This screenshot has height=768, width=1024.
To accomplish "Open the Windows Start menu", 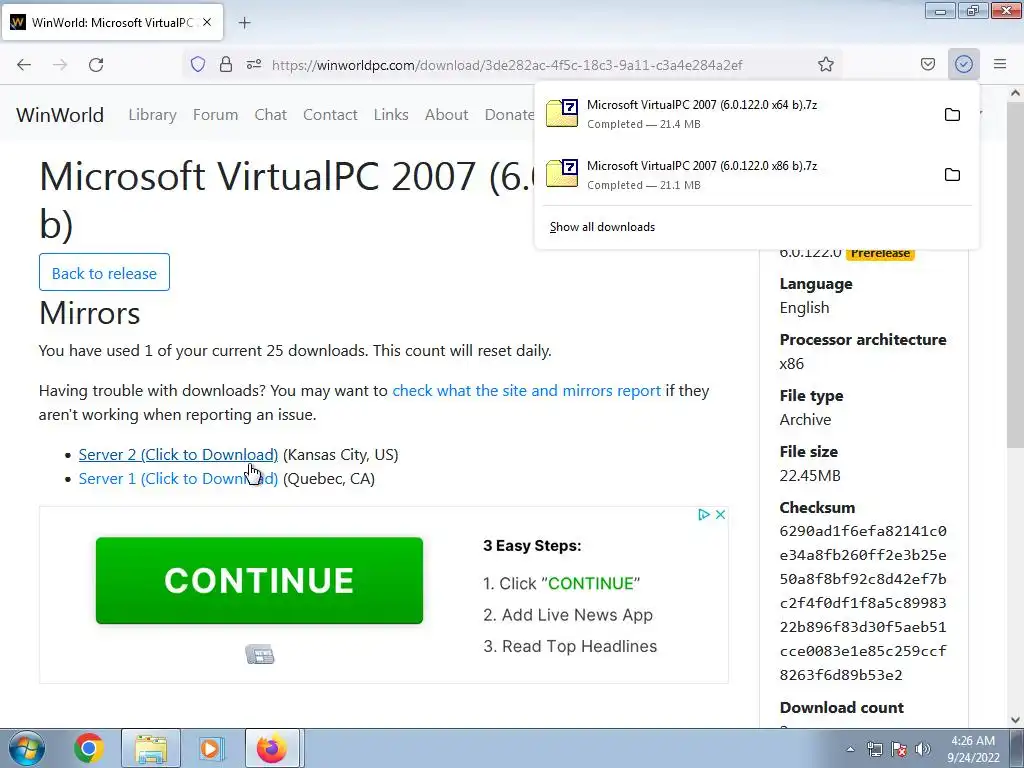I will pos(26,748).
